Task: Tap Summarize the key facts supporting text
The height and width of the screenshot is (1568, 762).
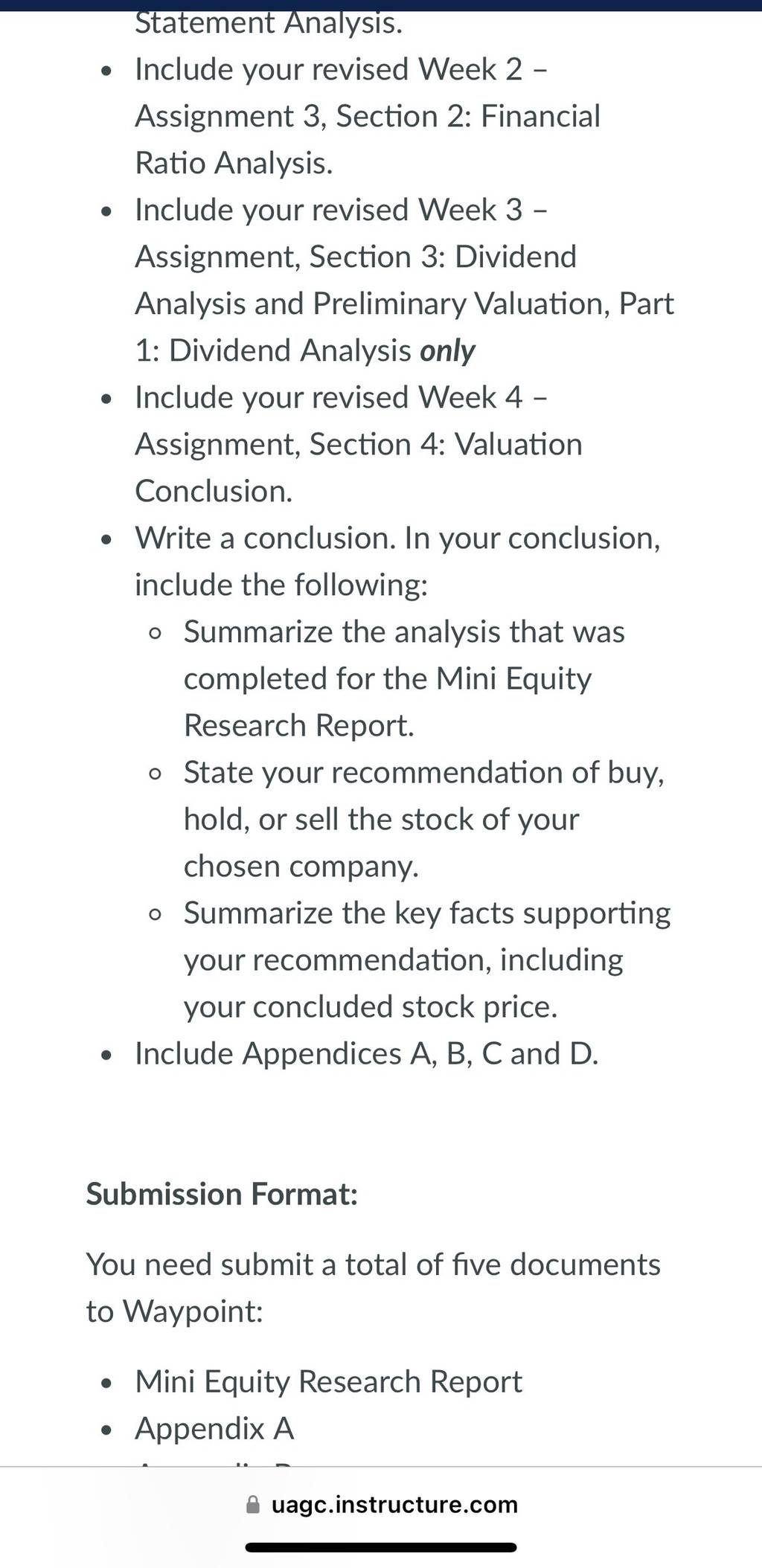Action: coord(427,960)
